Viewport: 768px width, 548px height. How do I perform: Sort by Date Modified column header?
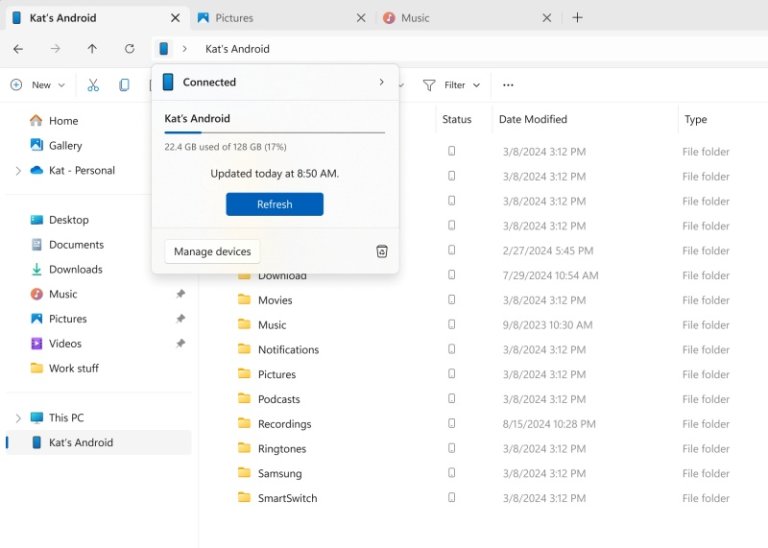(533, 119)
